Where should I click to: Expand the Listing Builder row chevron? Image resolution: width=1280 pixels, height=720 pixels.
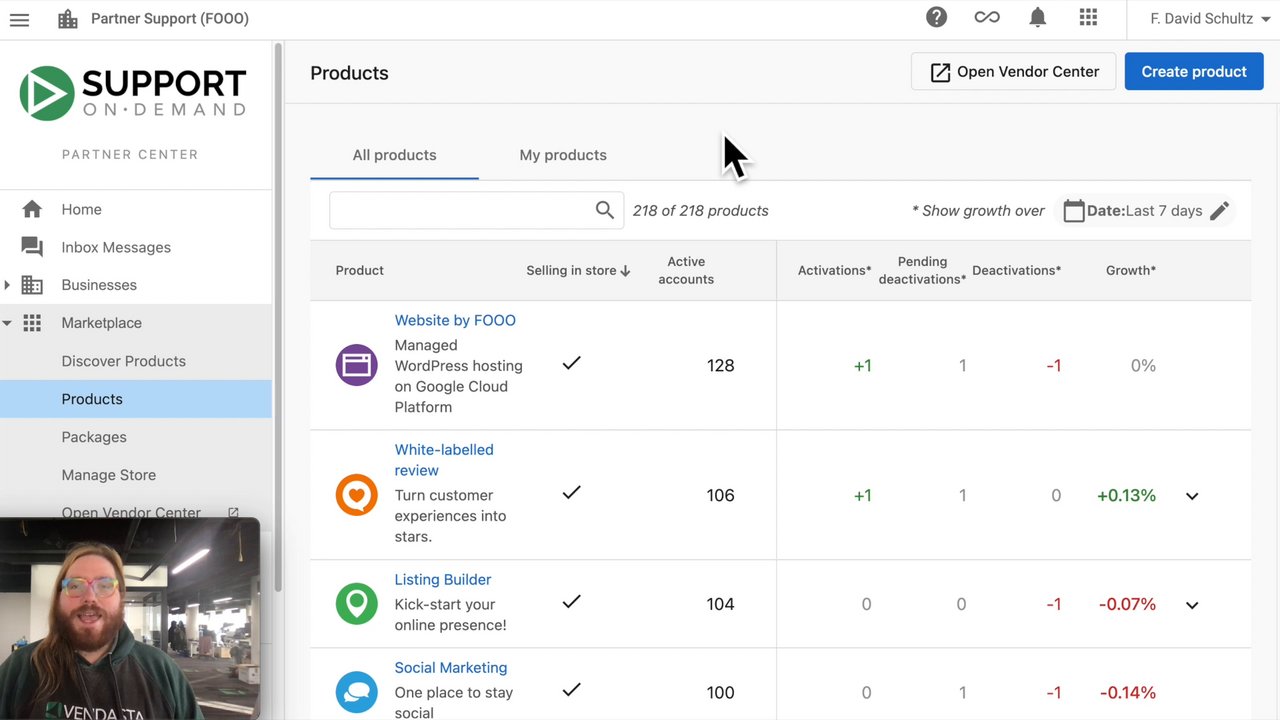tap(1192, 605)
